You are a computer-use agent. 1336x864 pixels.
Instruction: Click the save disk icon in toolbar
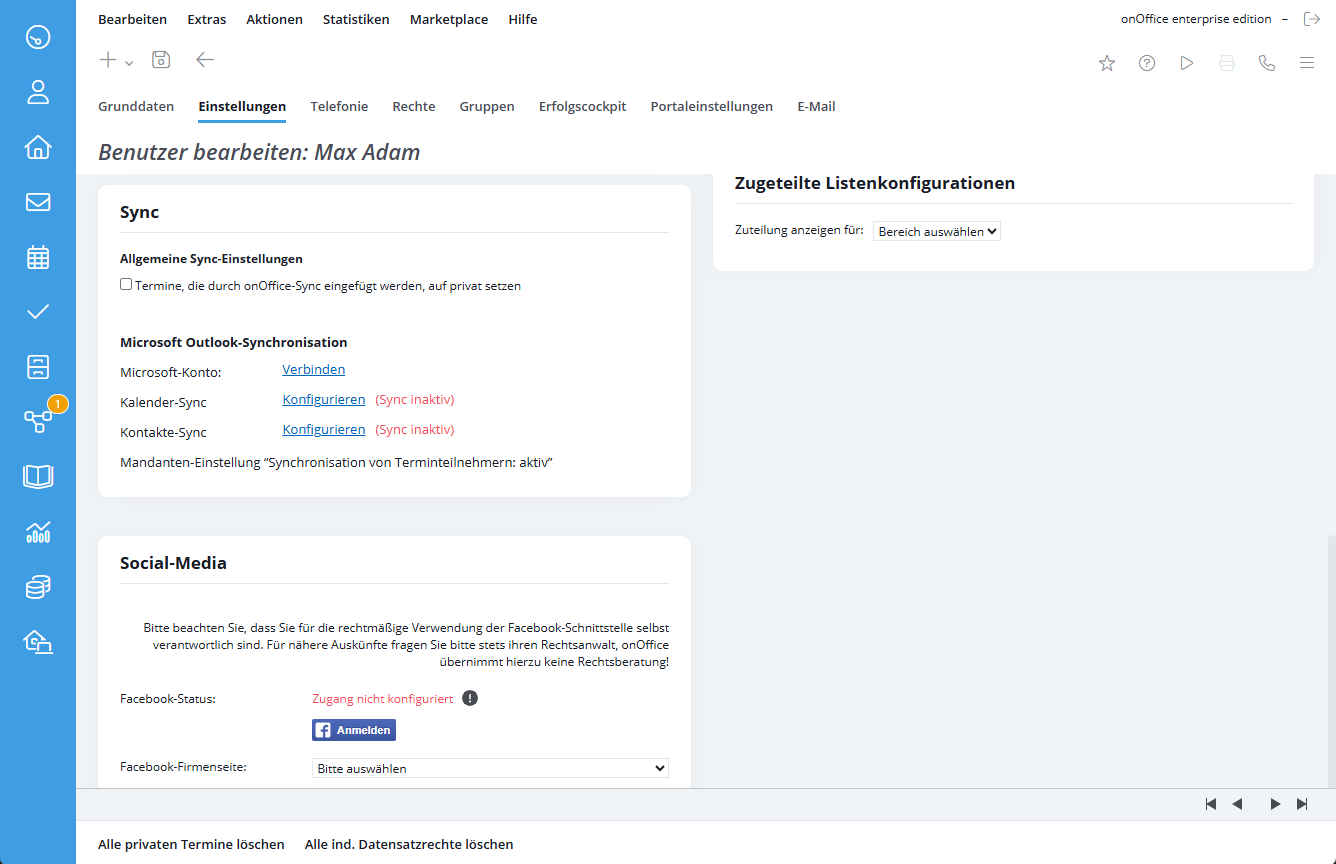coord(161,60)
